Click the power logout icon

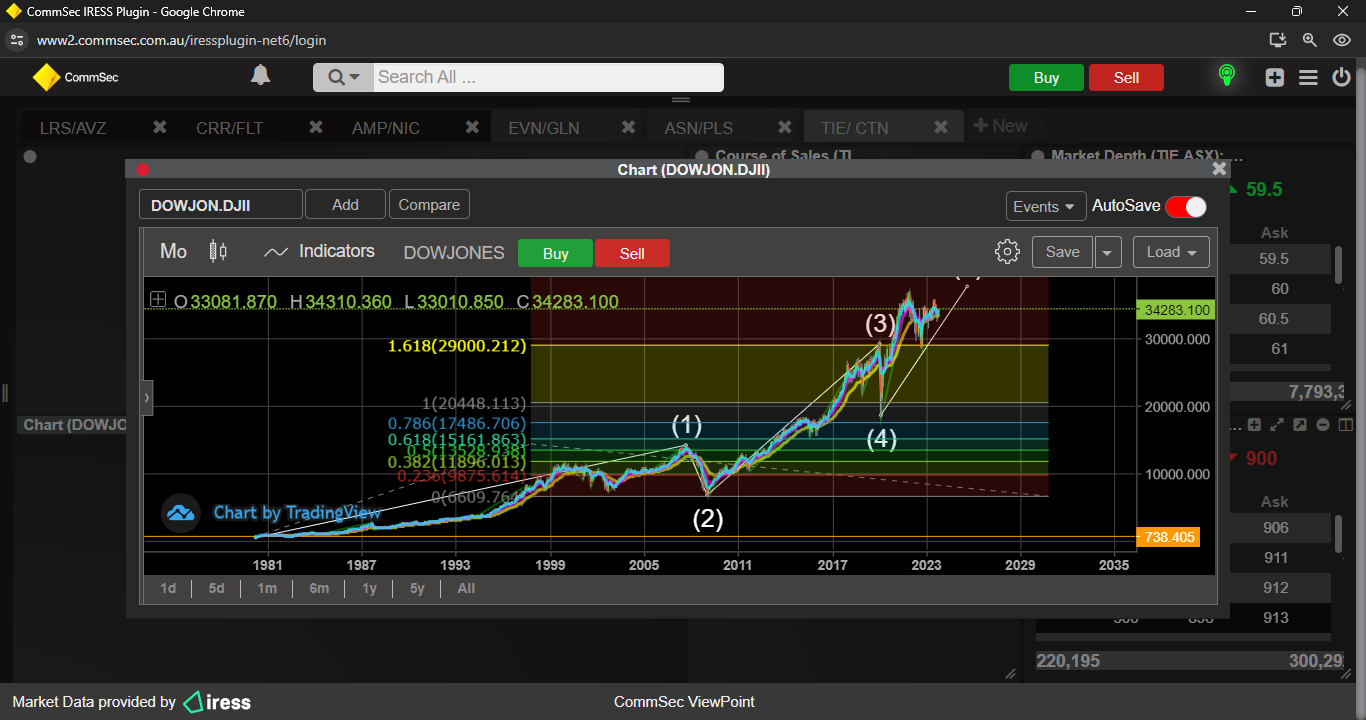(1342, 77)
